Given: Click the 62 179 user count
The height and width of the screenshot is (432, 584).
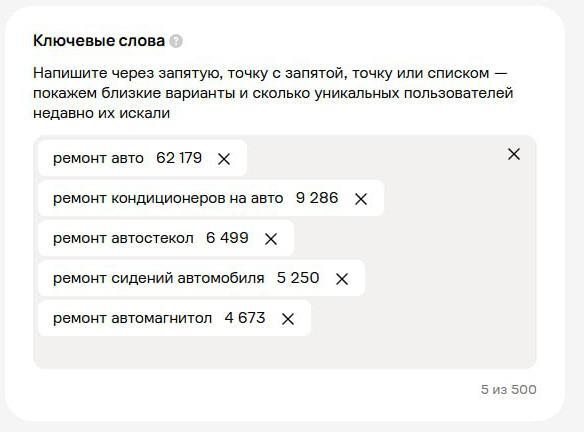Looking at the screenshot, I should pyautogui.click(x=179, y=158).
